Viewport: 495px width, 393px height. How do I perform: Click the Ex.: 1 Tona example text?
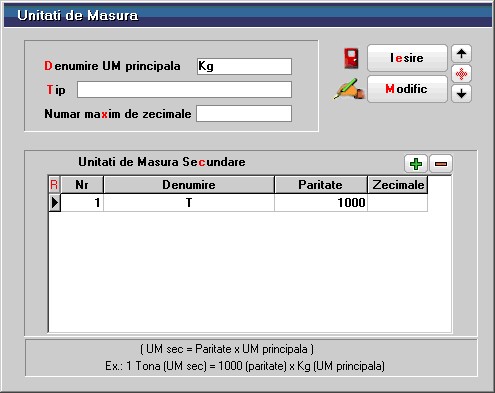(x=245, y=366)
